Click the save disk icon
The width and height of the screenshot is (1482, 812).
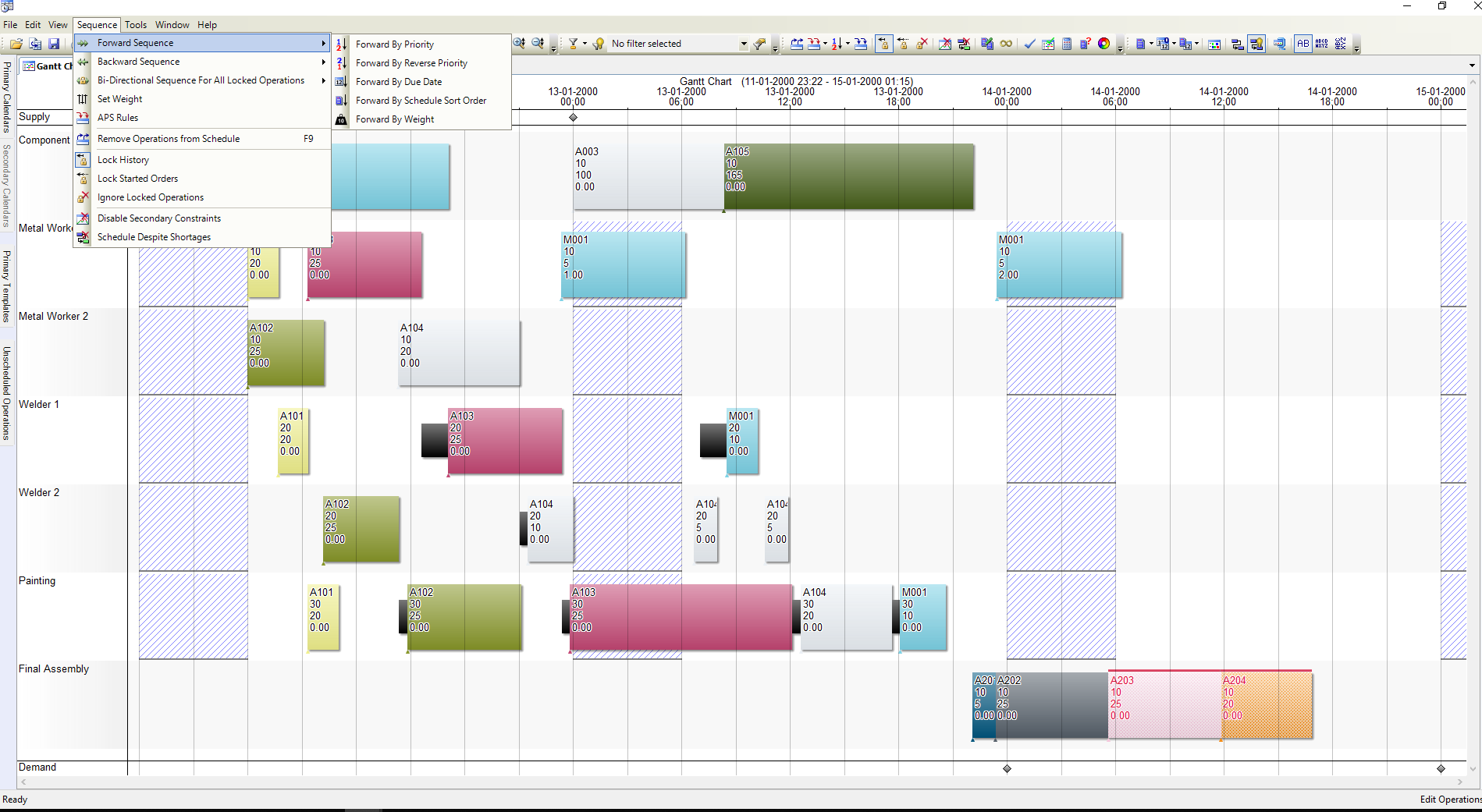(x=54, y=44)
